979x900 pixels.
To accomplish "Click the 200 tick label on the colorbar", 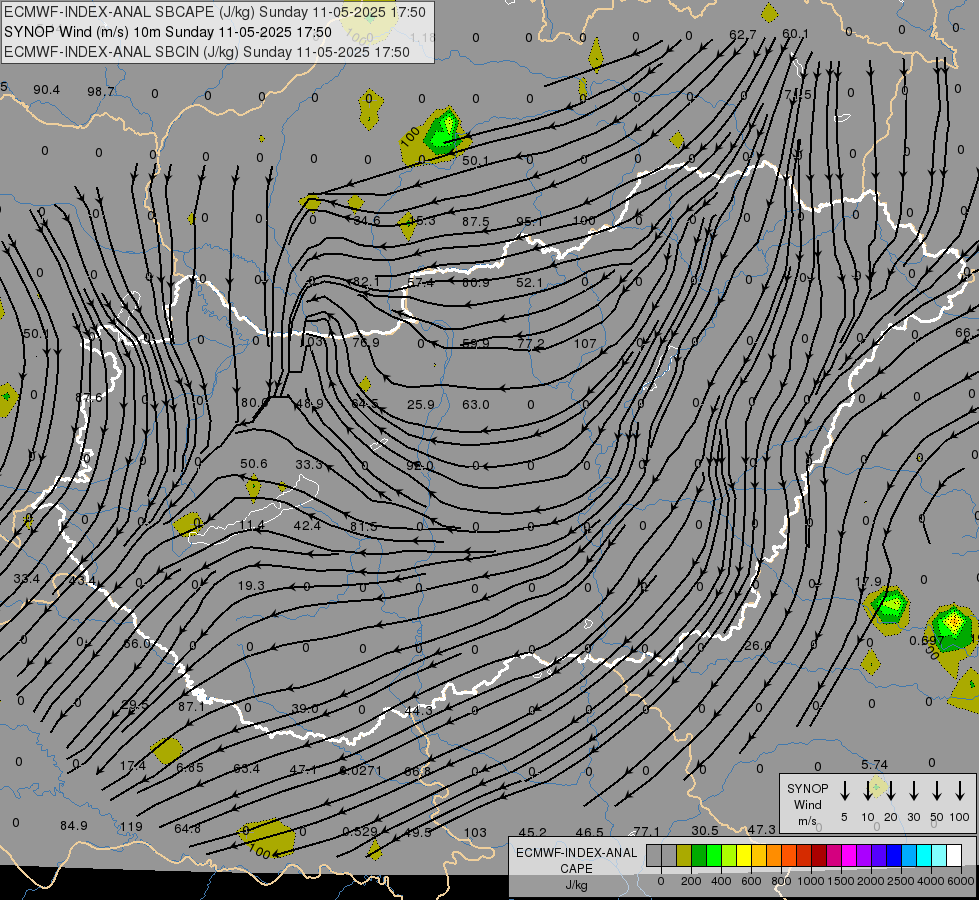I will [x=691, y=881].
